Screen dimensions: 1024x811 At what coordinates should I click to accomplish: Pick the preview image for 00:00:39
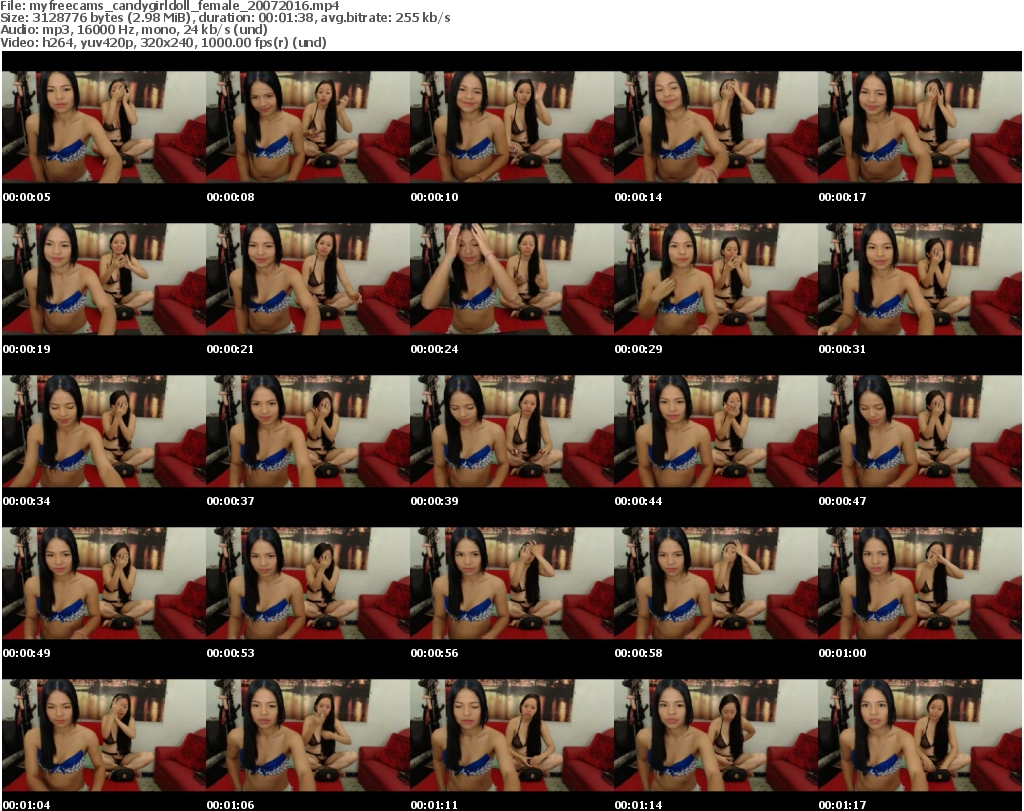coord(512,431)
